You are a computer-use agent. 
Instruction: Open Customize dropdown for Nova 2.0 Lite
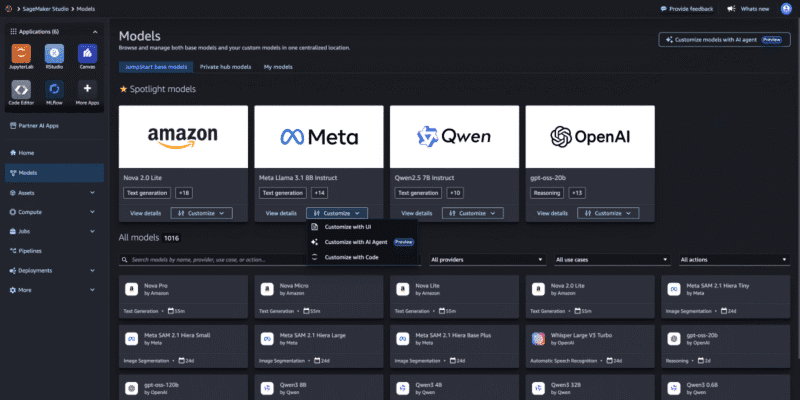point(202,213)
